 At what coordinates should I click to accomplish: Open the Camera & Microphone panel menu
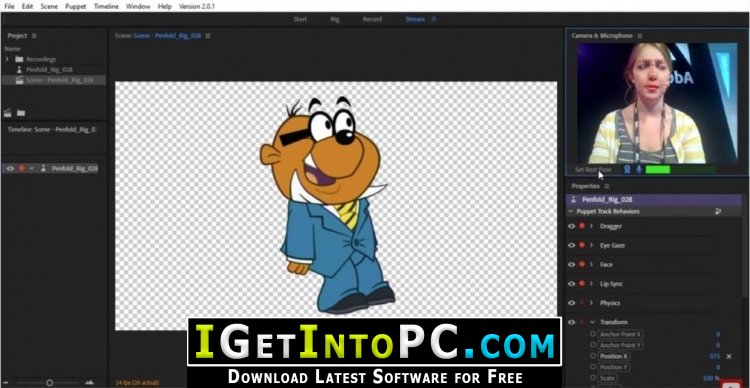click(x=640, y=36)
